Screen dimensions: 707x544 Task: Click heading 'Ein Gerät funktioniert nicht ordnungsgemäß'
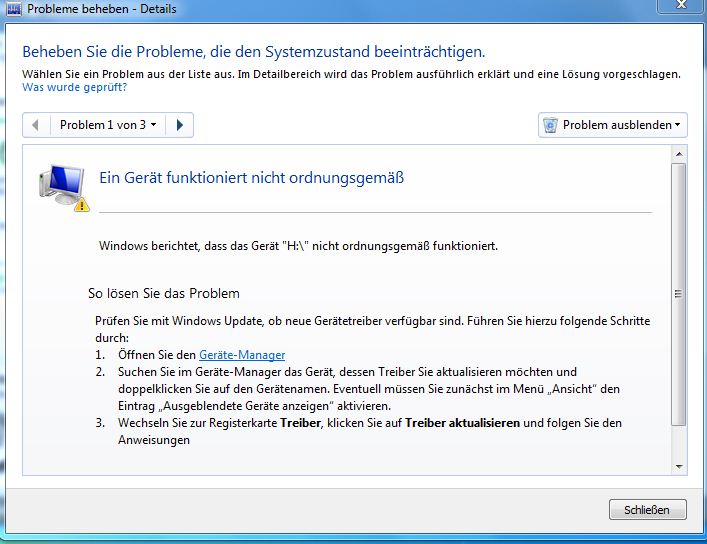pyautogui.click(x=252, y=178)
